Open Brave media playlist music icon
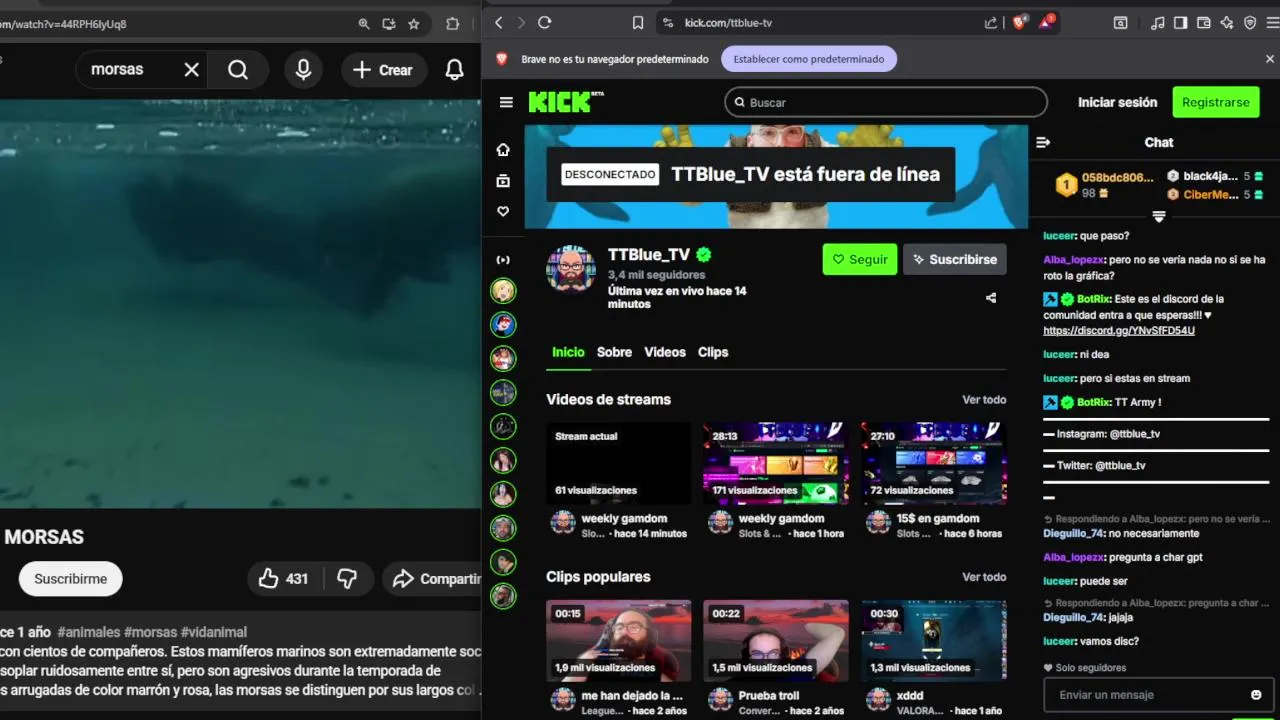 [1158, 22]
